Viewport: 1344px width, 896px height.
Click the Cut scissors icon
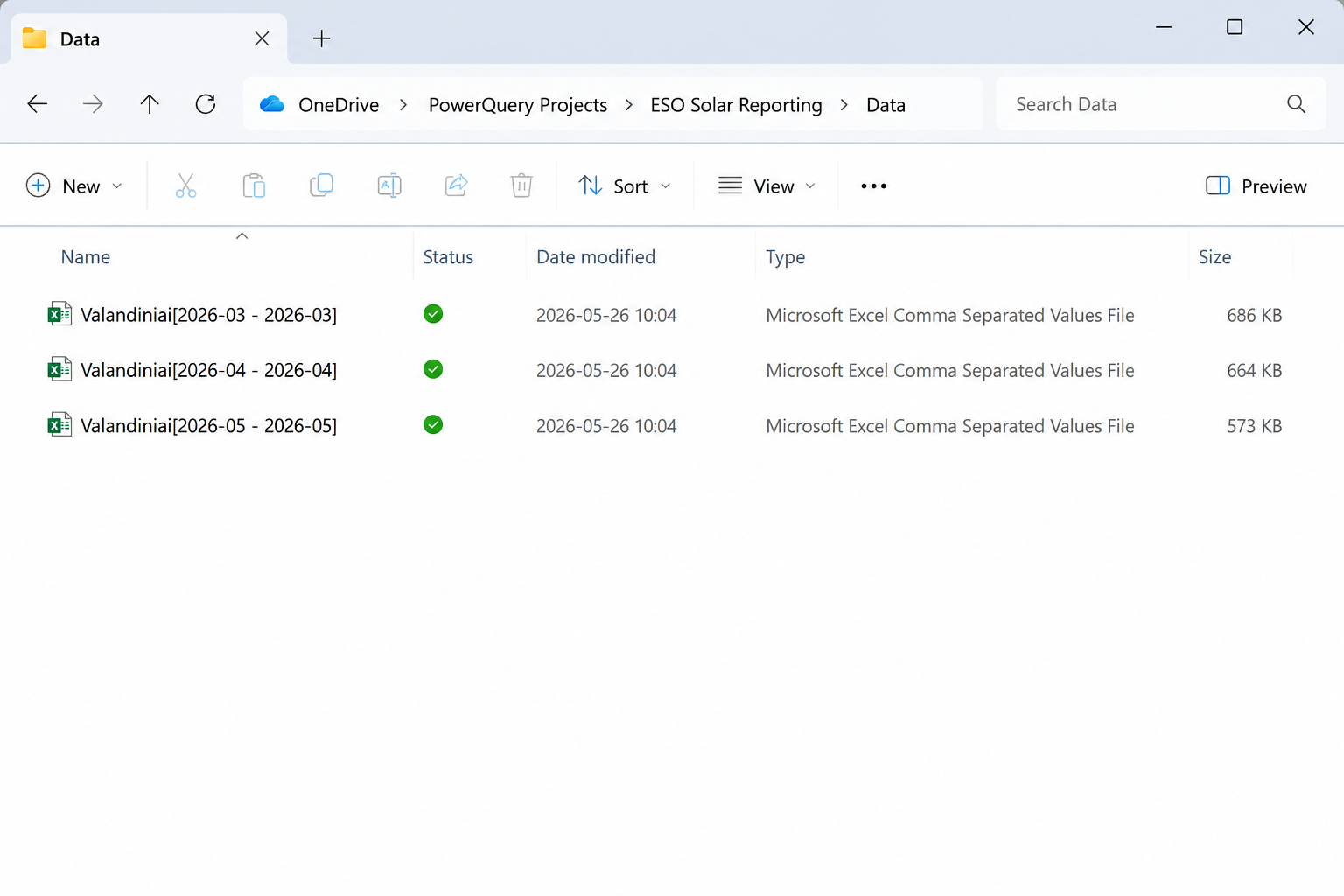185,185
